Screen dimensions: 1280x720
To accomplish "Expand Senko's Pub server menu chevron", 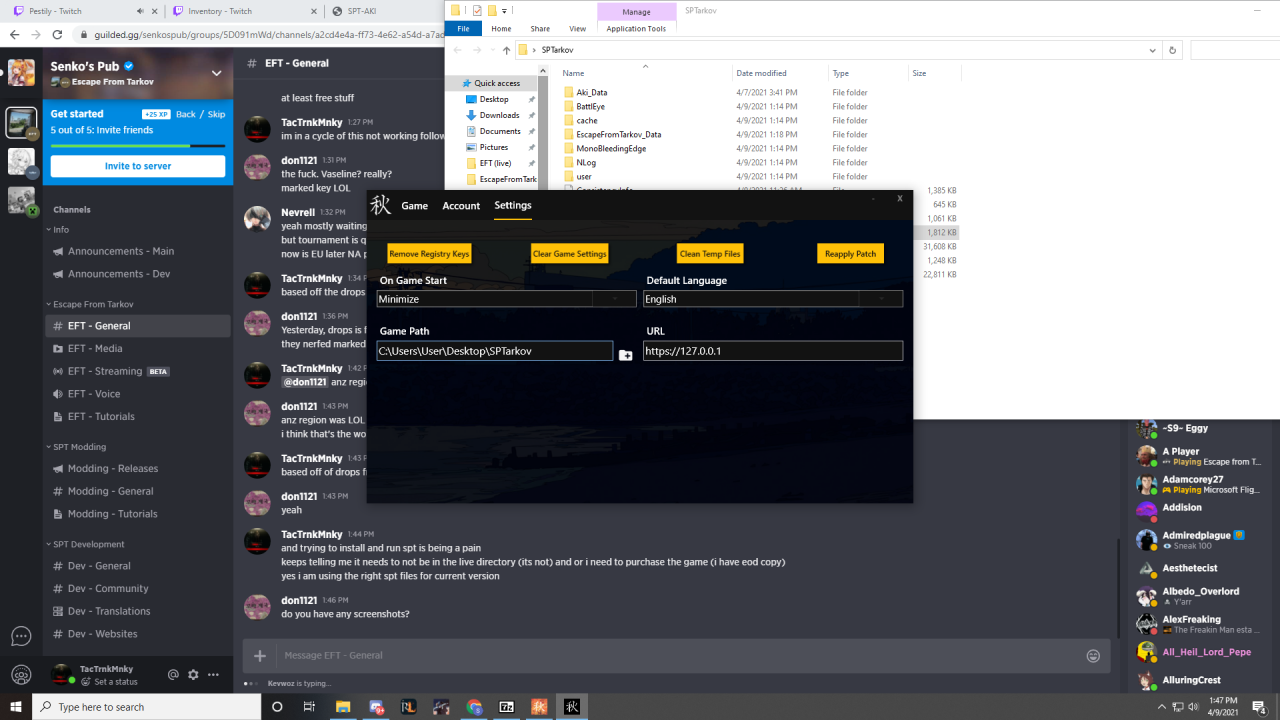I will pos(216,73).
